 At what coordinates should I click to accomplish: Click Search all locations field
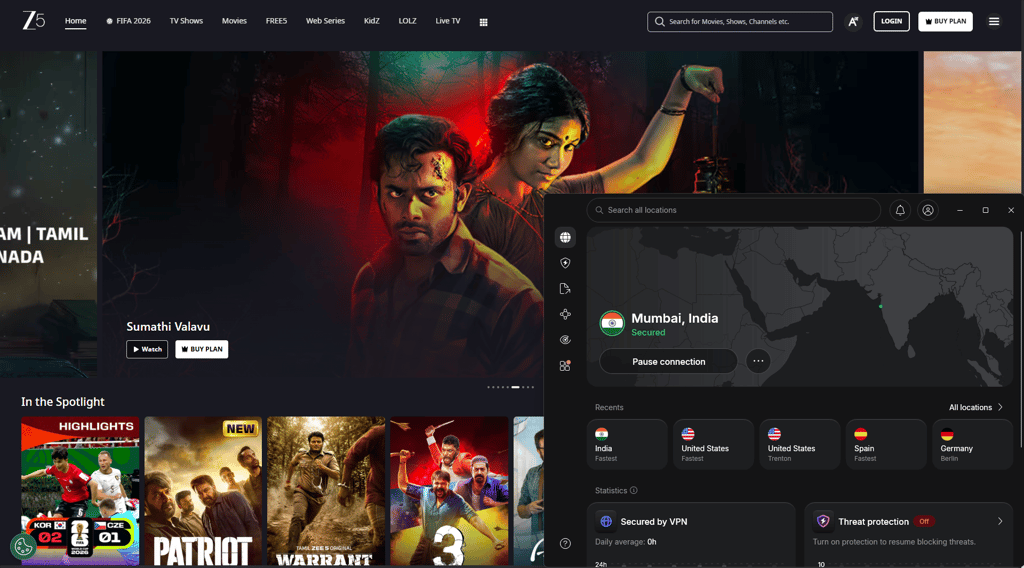point(733,210)
